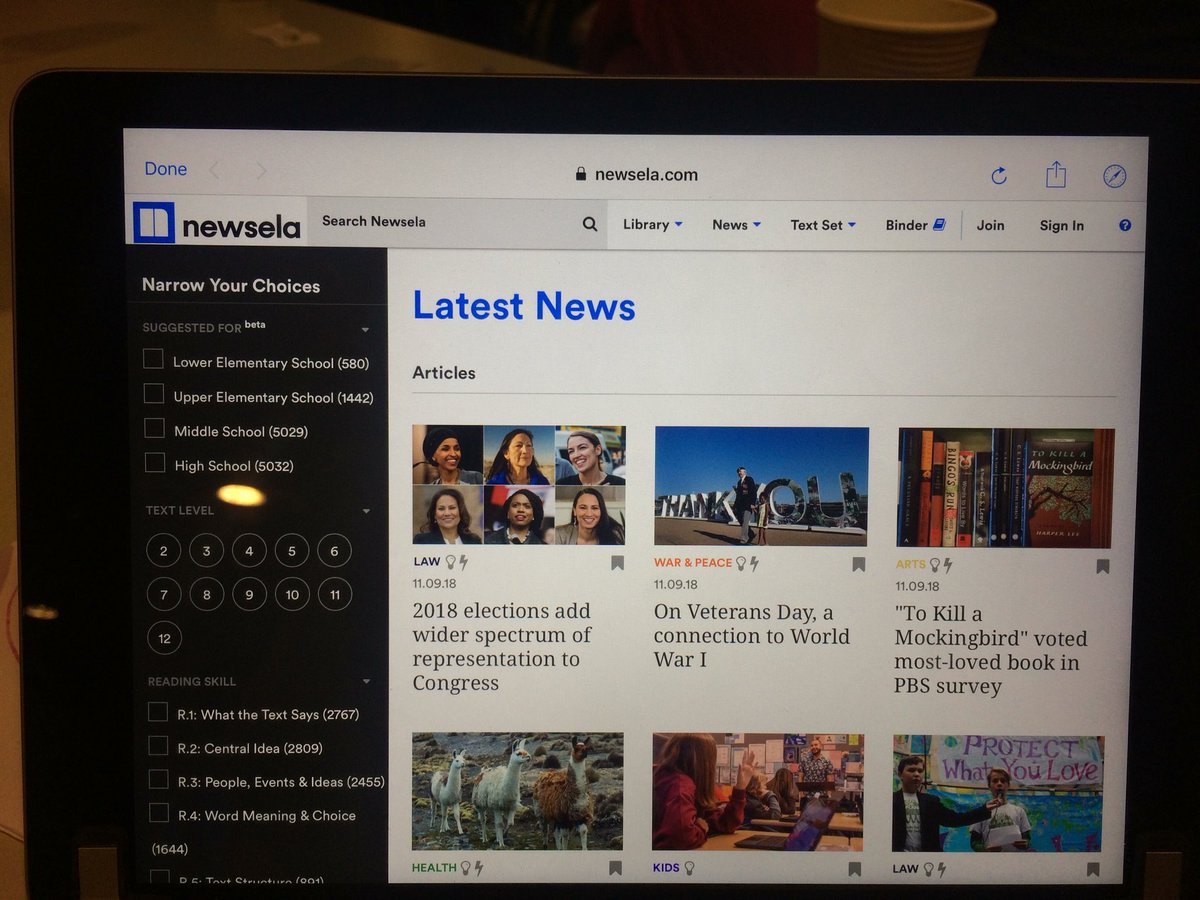Open the Binder notebook icon

click(x=938, y=224)
